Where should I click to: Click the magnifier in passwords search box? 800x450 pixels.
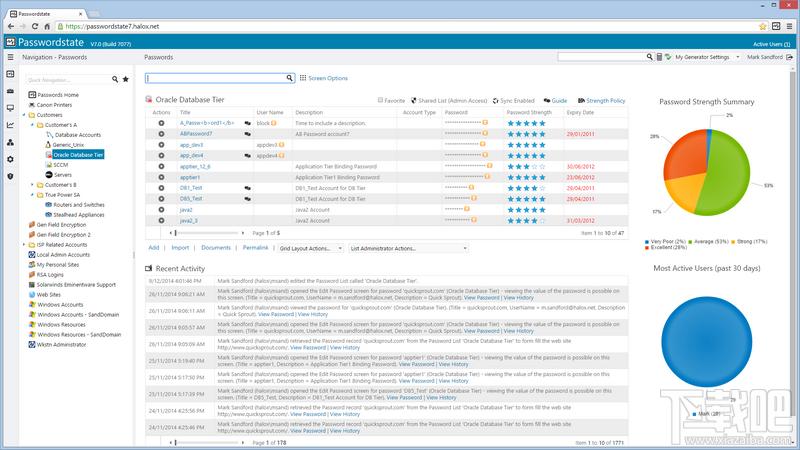coord(289,78)
